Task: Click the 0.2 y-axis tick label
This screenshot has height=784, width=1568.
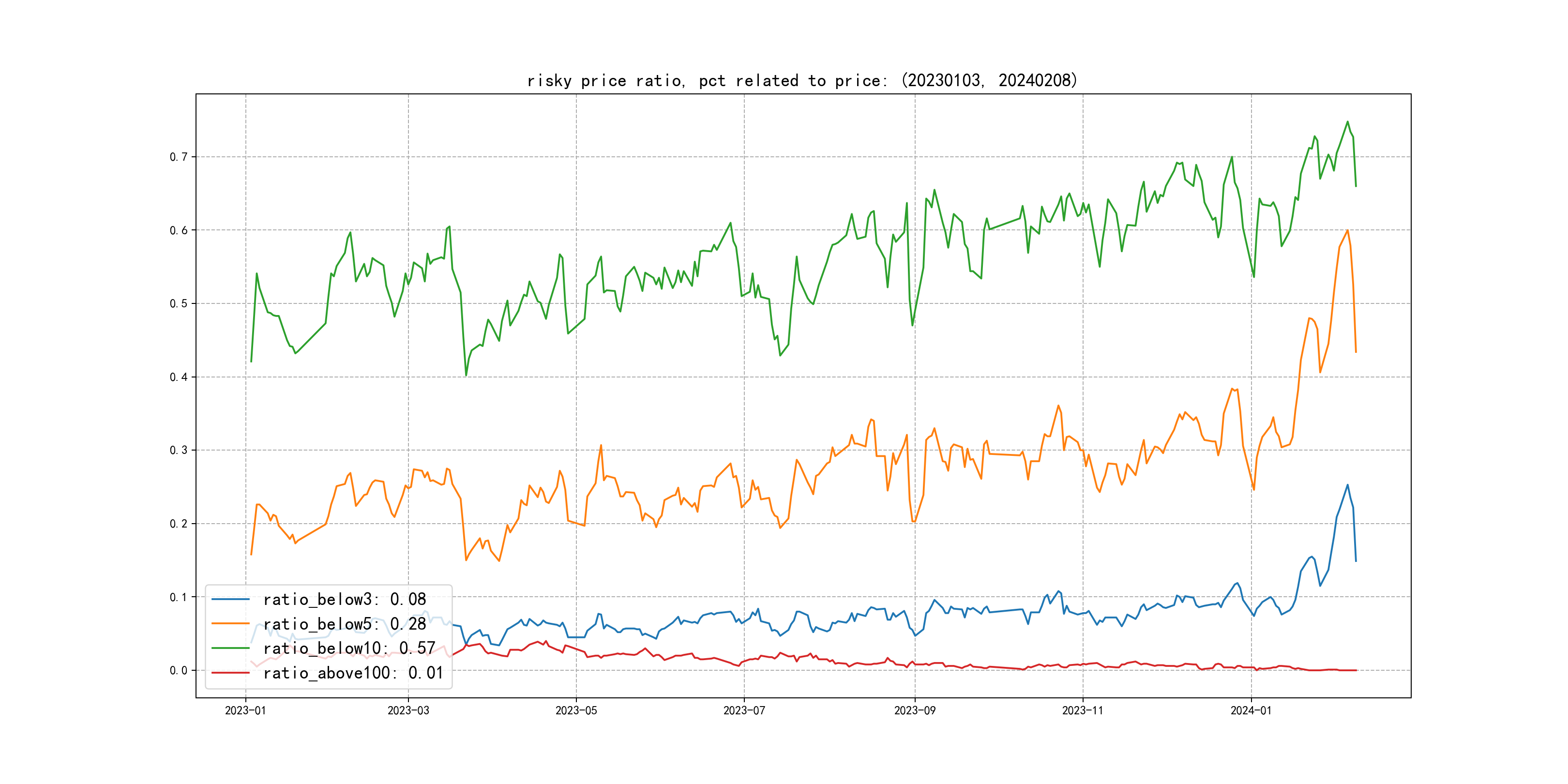Action: [x=179, y=524]
